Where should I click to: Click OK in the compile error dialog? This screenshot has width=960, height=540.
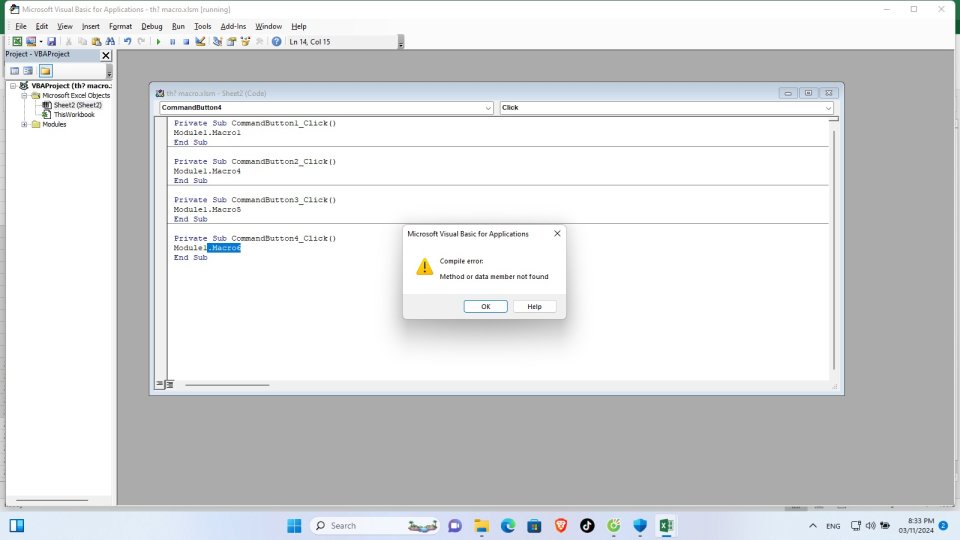pyautogui.click(x=485, y=306)
